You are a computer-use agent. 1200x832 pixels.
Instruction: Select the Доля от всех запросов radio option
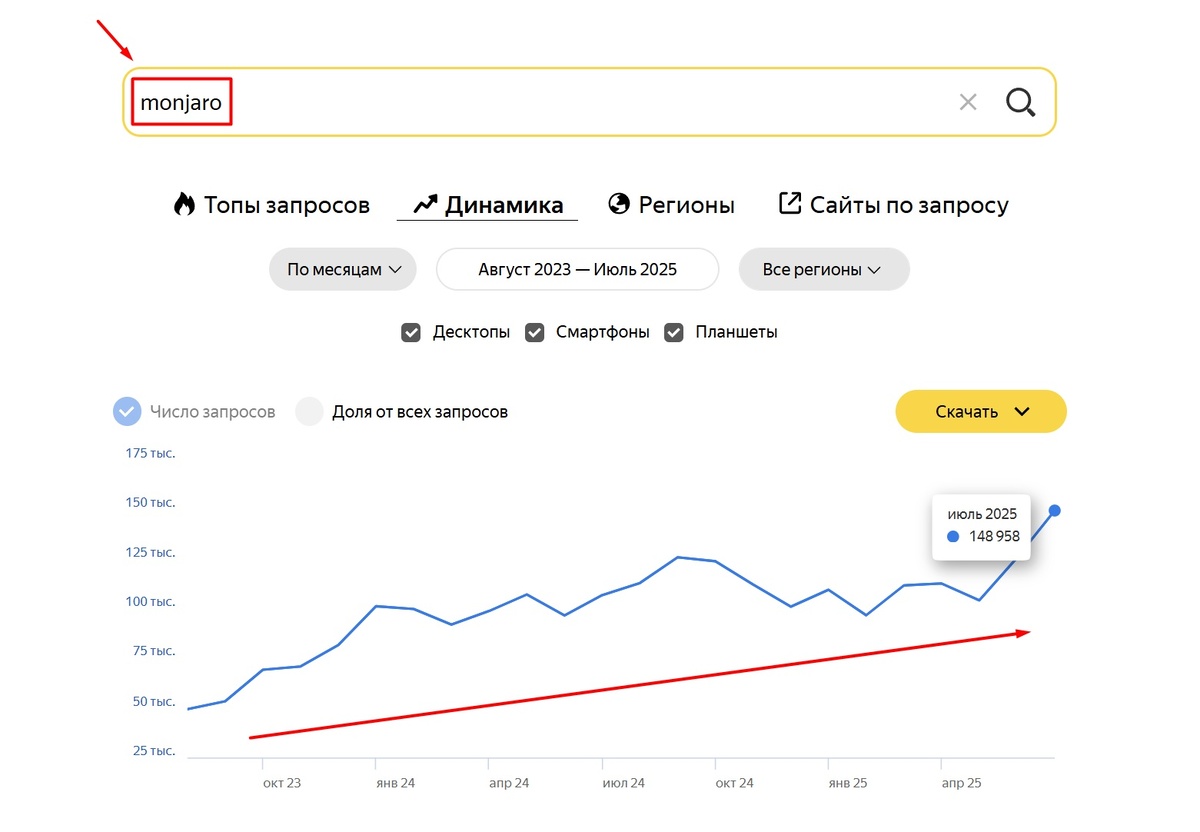click(x=309, y=411)
